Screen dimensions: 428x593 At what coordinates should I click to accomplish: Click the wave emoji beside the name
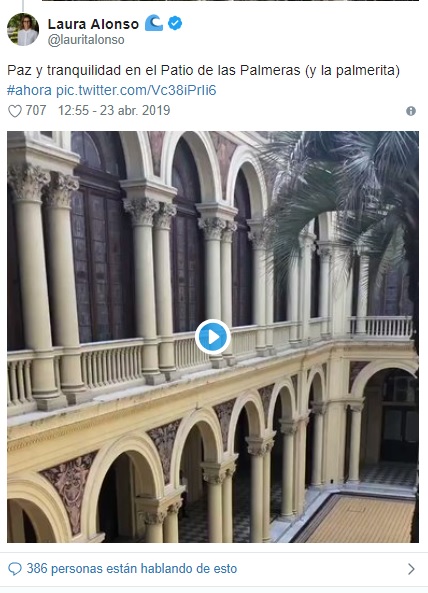pos(154,23)
